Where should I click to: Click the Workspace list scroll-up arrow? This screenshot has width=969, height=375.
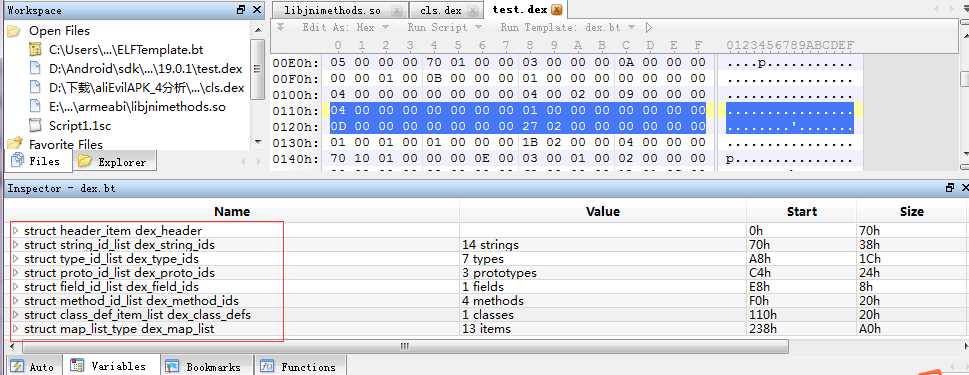pyautogui.click(x=258, y=29)
